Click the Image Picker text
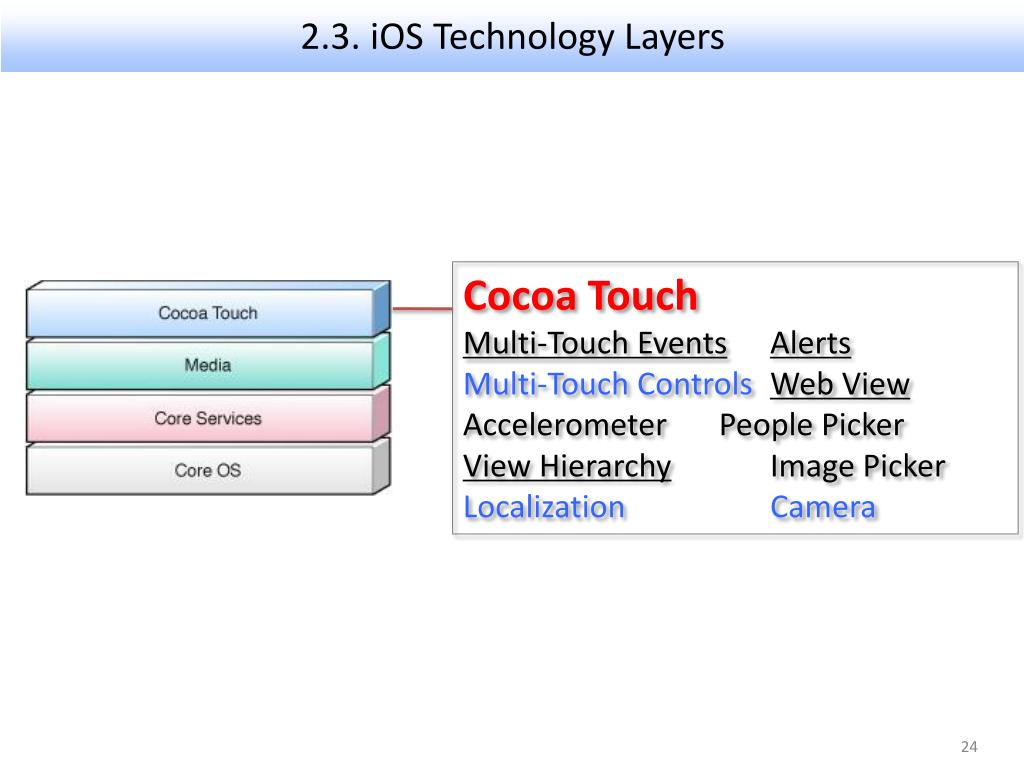The width and height of the screenshot is (1024, 768). [x=857, y=467]
